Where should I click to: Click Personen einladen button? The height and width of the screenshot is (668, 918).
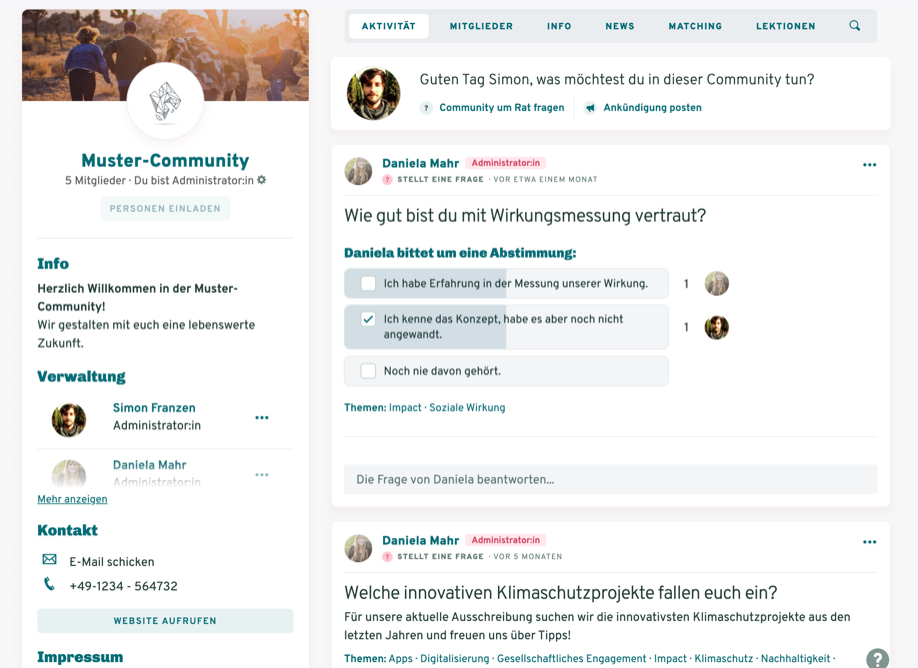(x=165, y=208)
